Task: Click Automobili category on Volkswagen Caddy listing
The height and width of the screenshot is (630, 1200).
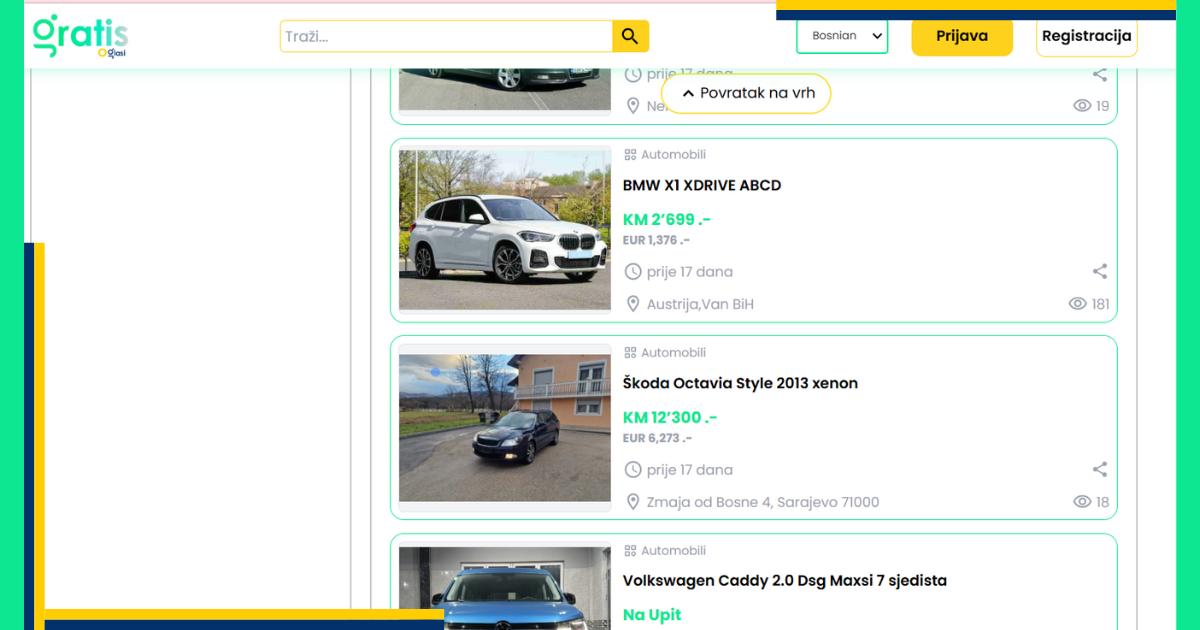Action: coord(673,551)
